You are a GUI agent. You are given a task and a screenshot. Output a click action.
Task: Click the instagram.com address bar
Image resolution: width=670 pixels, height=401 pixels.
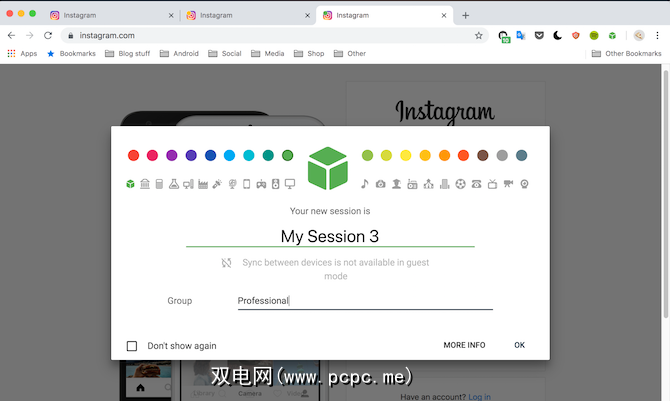click(273, 35)
